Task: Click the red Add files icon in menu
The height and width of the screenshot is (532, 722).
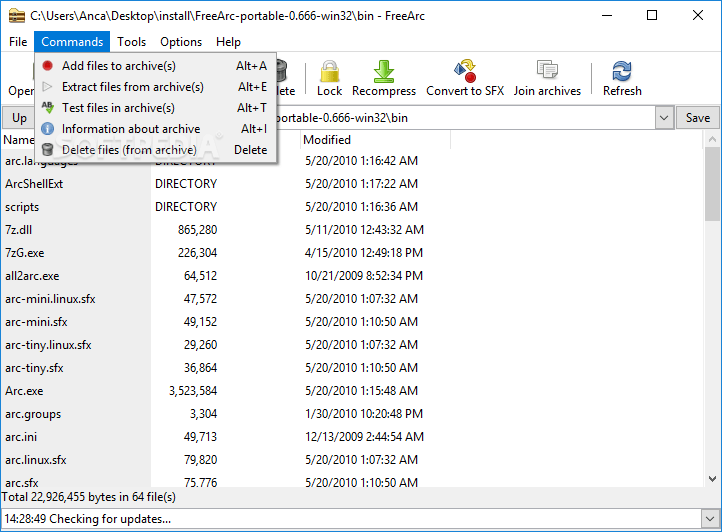Action: (x=47, y=66)
